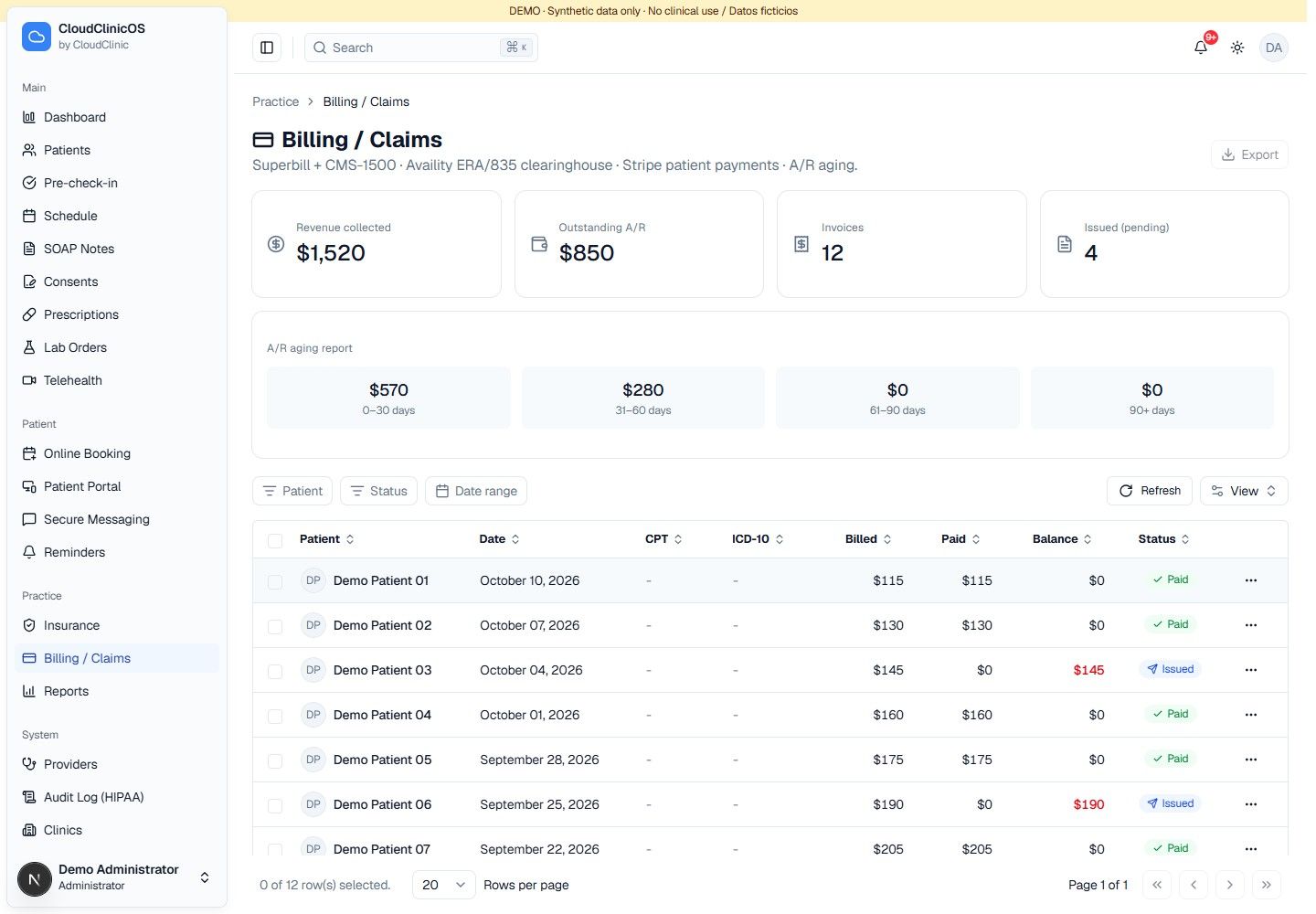Open the Status filter
Screen dimensions: 1316x914
coord(378,491)
